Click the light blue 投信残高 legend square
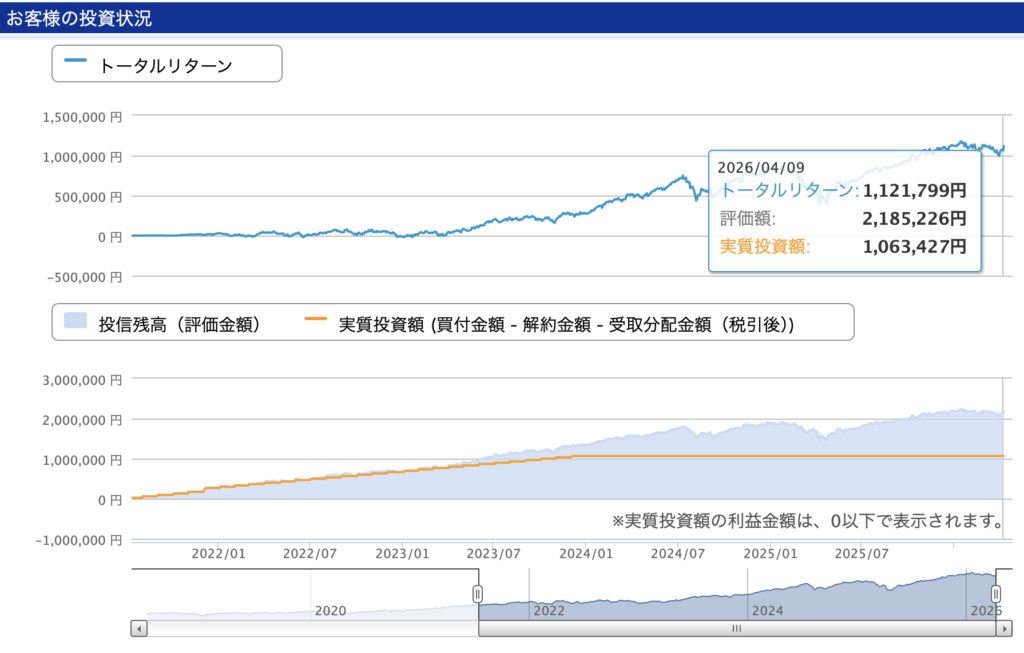This screenshot has height=653, width=1024. click(x=76, y=324)
